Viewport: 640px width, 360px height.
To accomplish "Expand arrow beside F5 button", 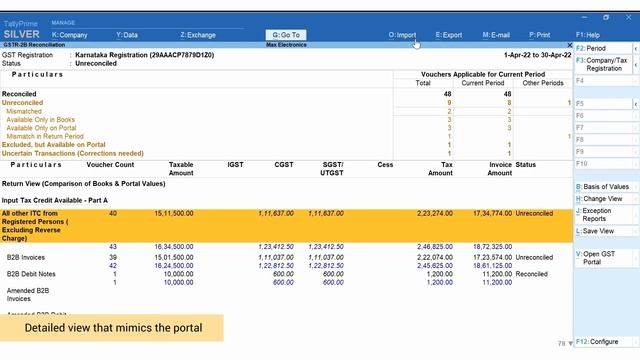I will (x=636, y=104).
